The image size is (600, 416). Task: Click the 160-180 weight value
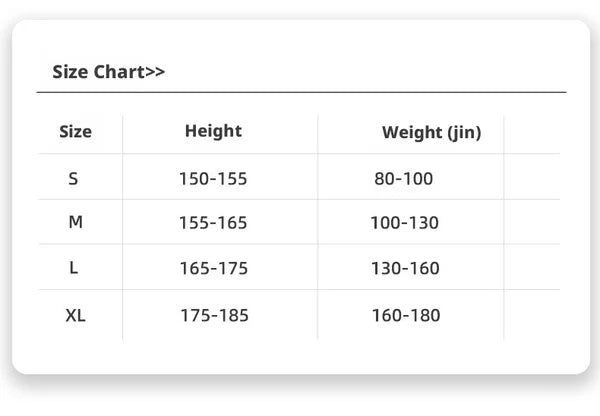coord(406,316)
